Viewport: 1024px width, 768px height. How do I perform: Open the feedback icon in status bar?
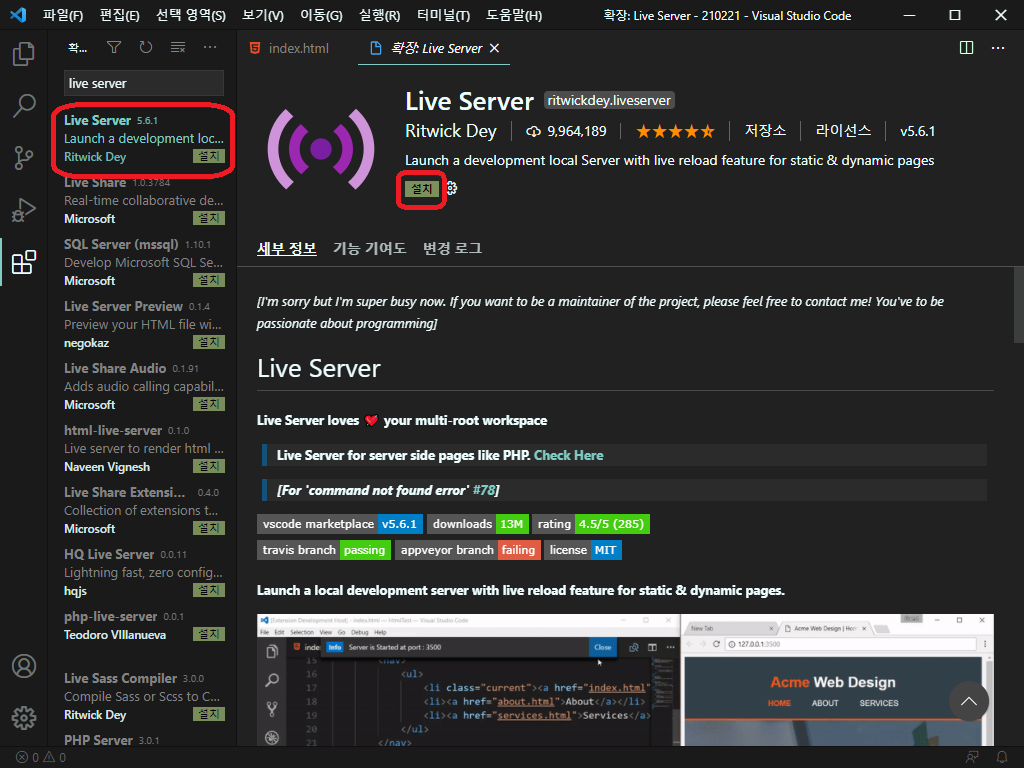[x=972, y=758]
